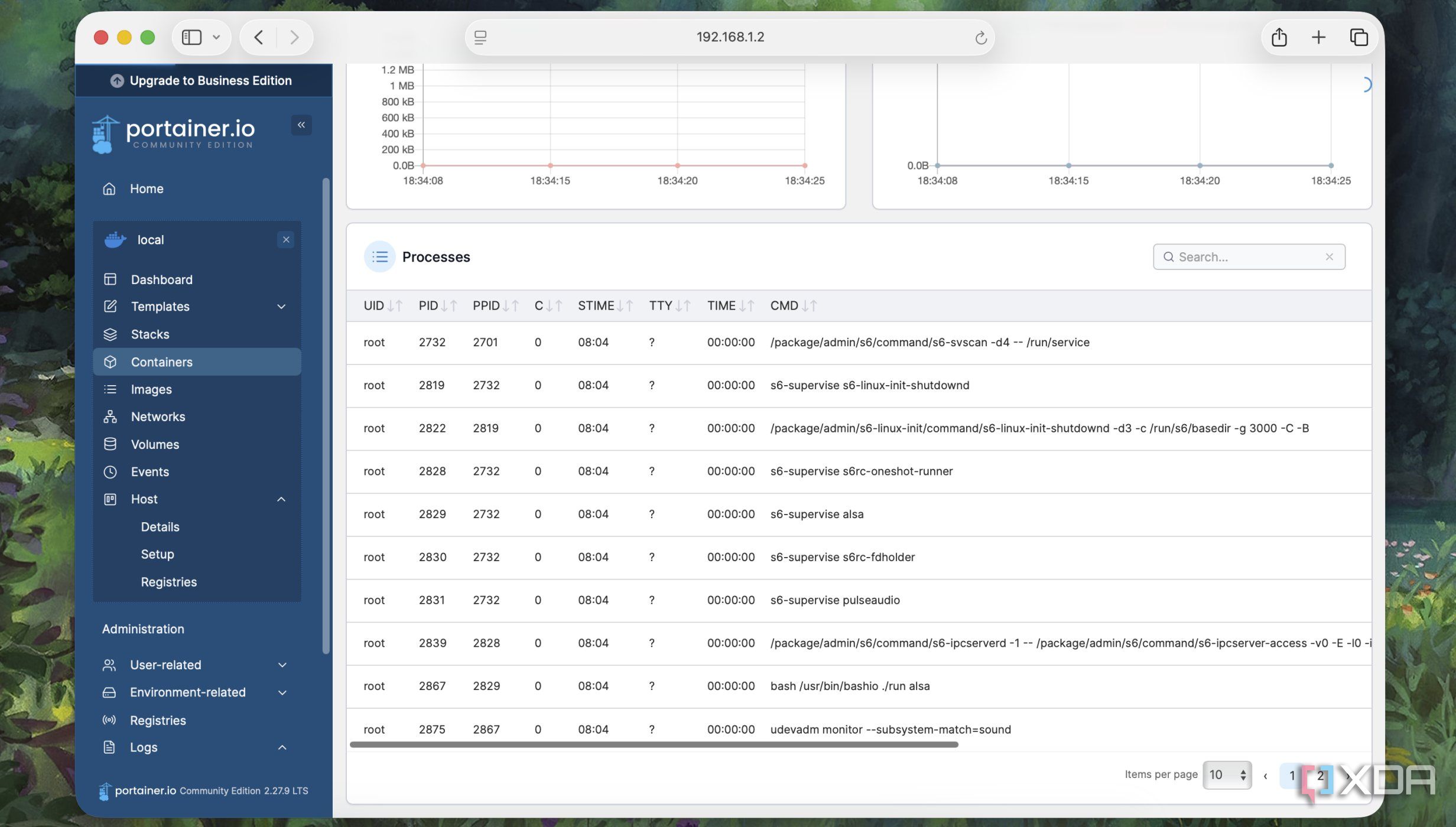Click the Templates edit icon
Image resolution: width=1456 pixels, height=827 pixels.
click(110, 306)
